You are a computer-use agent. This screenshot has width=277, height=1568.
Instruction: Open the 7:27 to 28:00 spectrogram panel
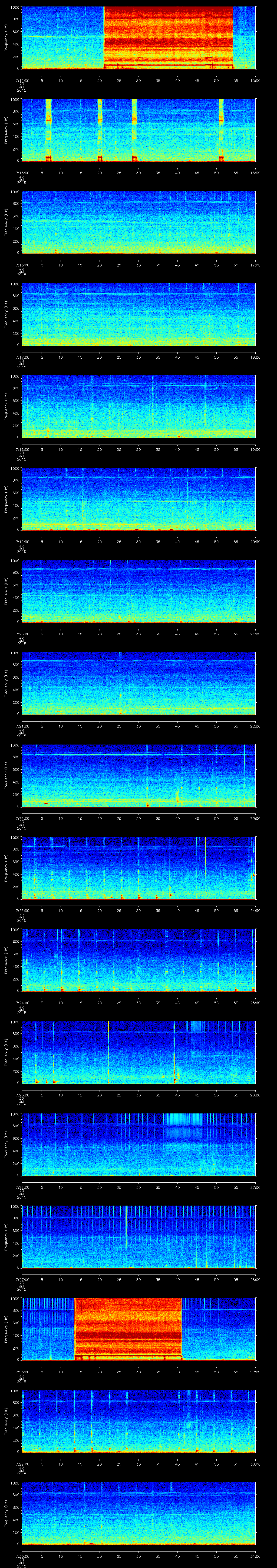[138, 1237]
